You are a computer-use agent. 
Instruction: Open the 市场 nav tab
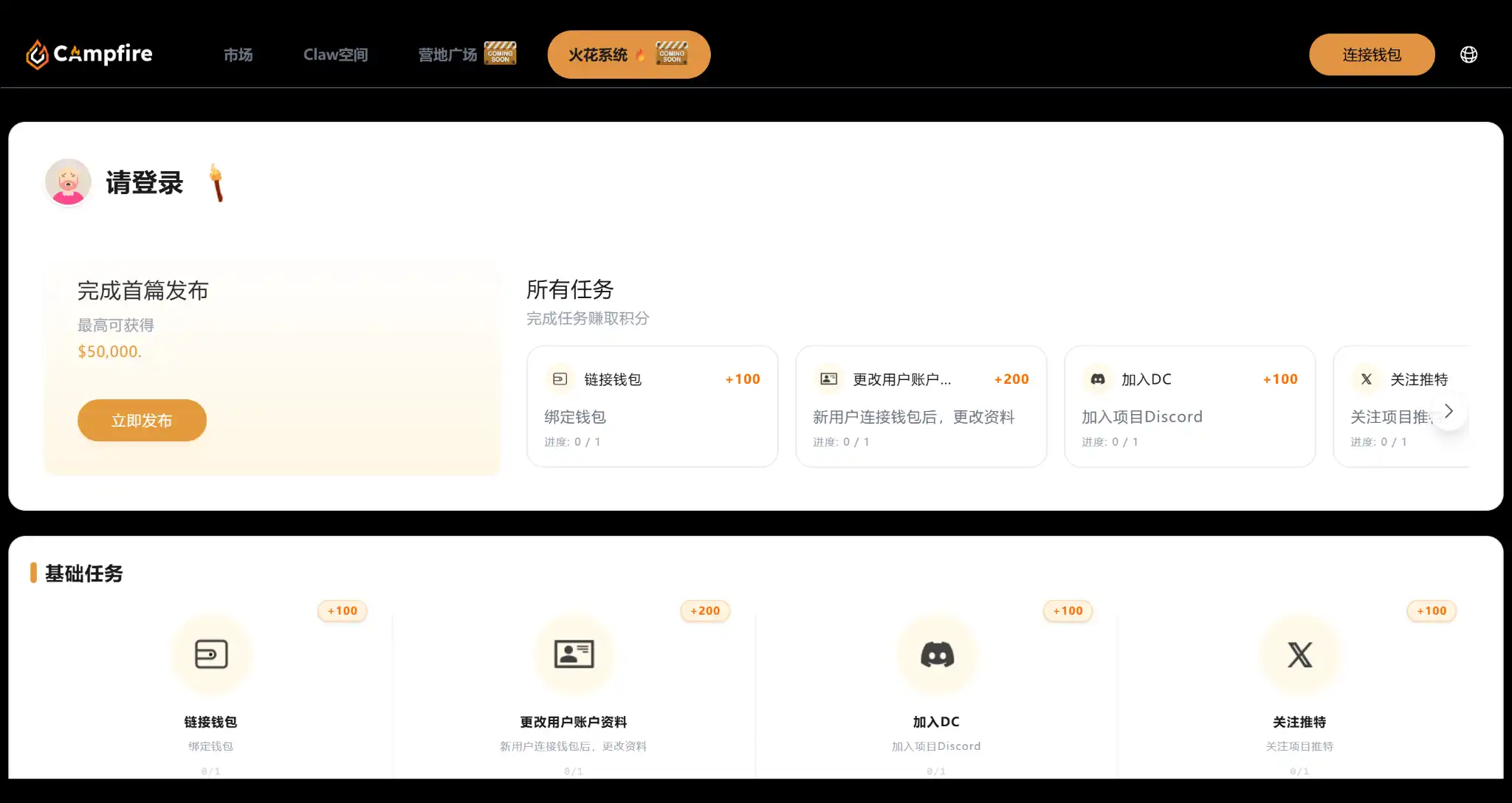point(238,55)
